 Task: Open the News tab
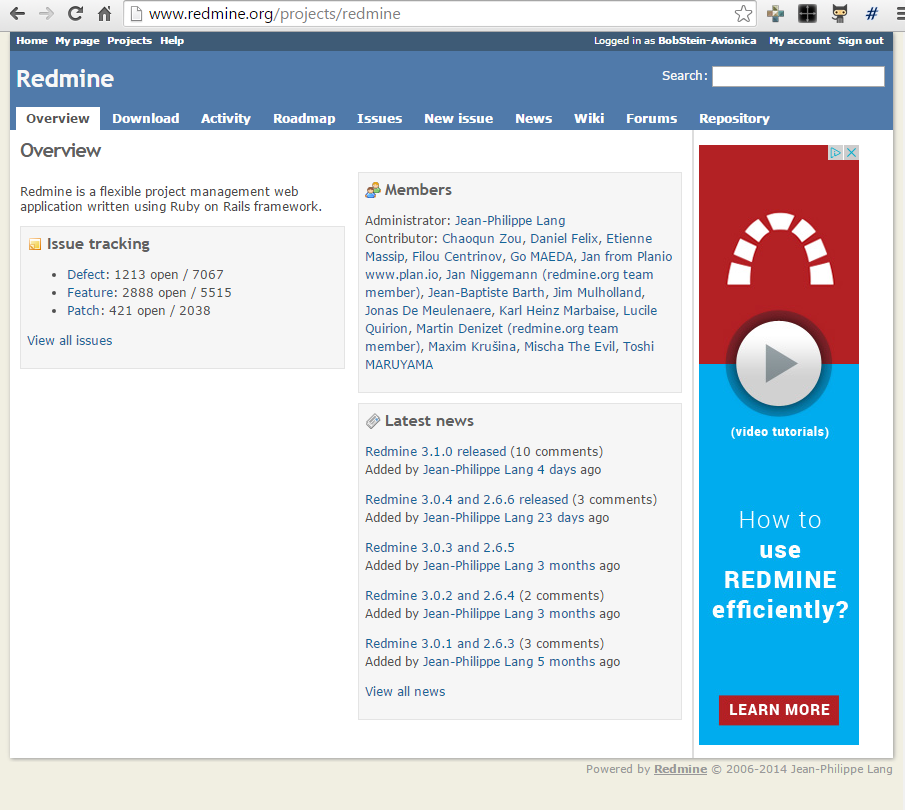pyautogui.click(x=533, y=118)
